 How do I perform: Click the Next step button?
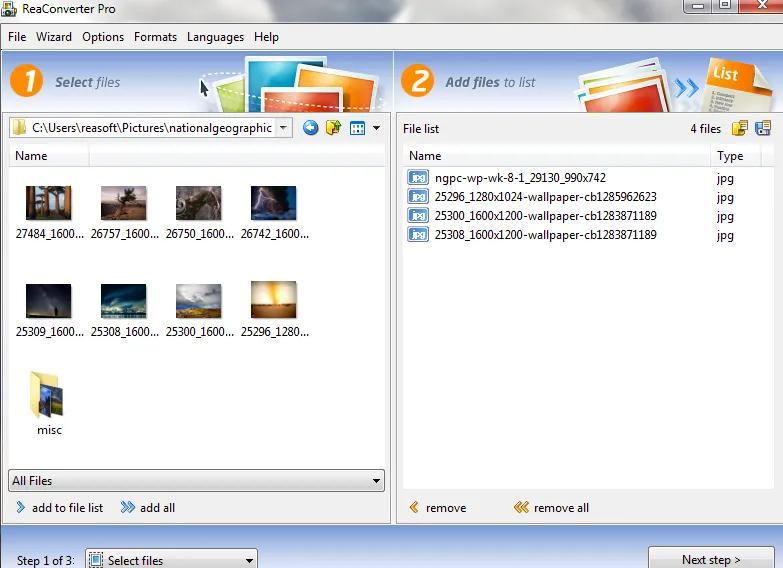coord(711,559)
